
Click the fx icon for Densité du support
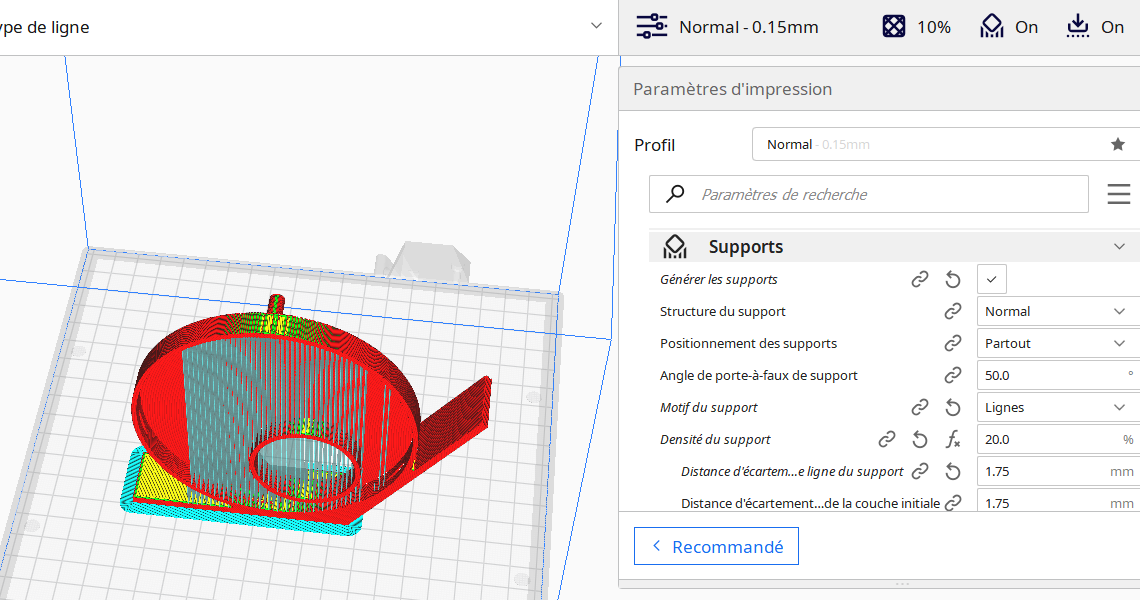click(x=953, y=439)
